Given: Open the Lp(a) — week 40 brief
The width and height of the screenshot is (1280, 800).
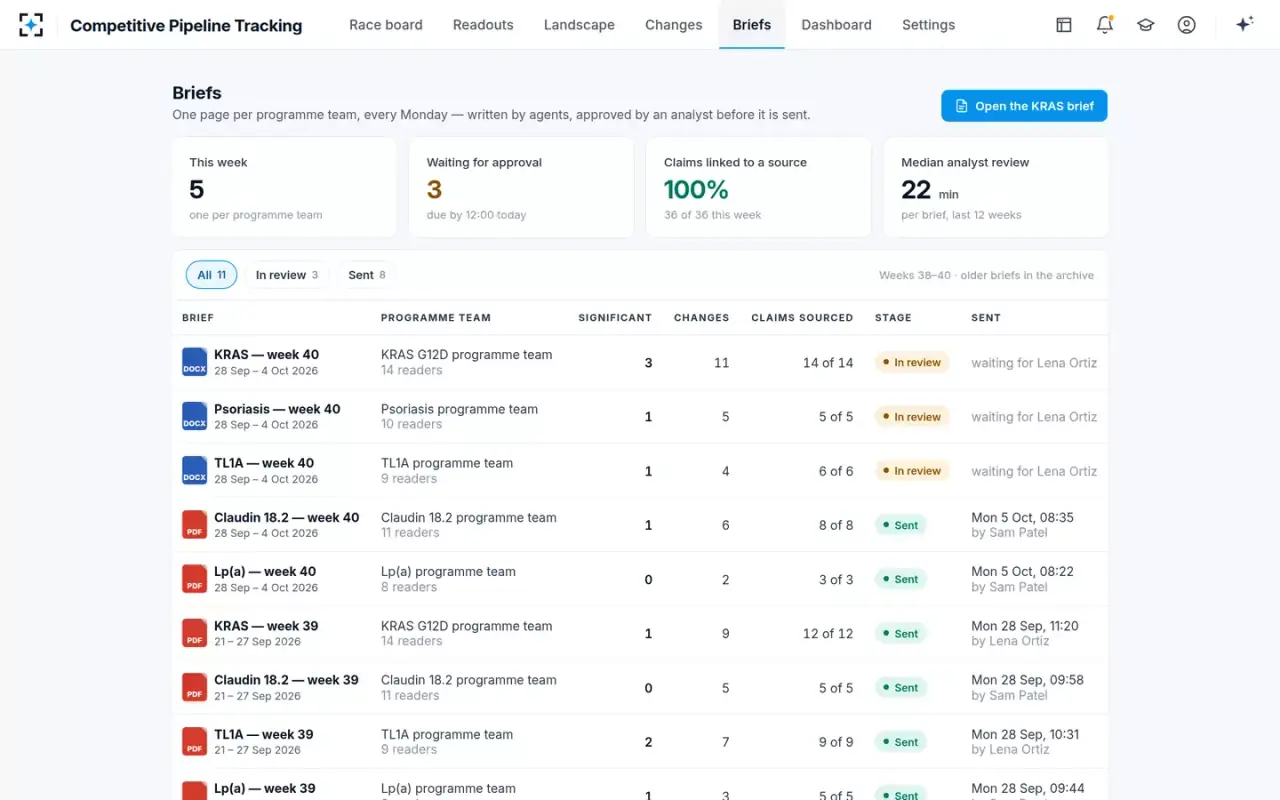Looking at the screenshot, I should 265,571.
